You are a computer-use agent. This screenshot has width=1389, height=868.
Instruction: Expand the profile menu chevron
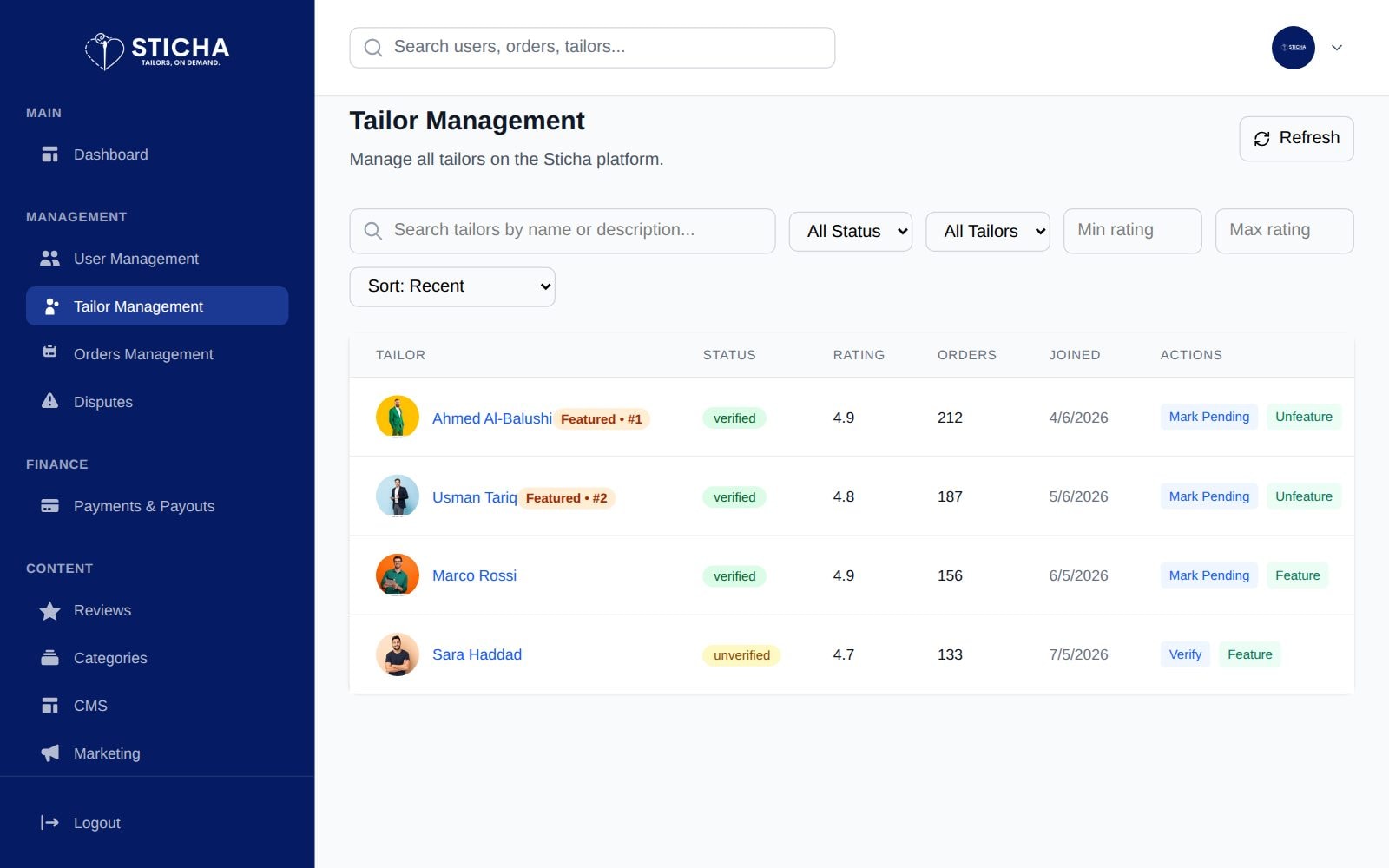1337,48
